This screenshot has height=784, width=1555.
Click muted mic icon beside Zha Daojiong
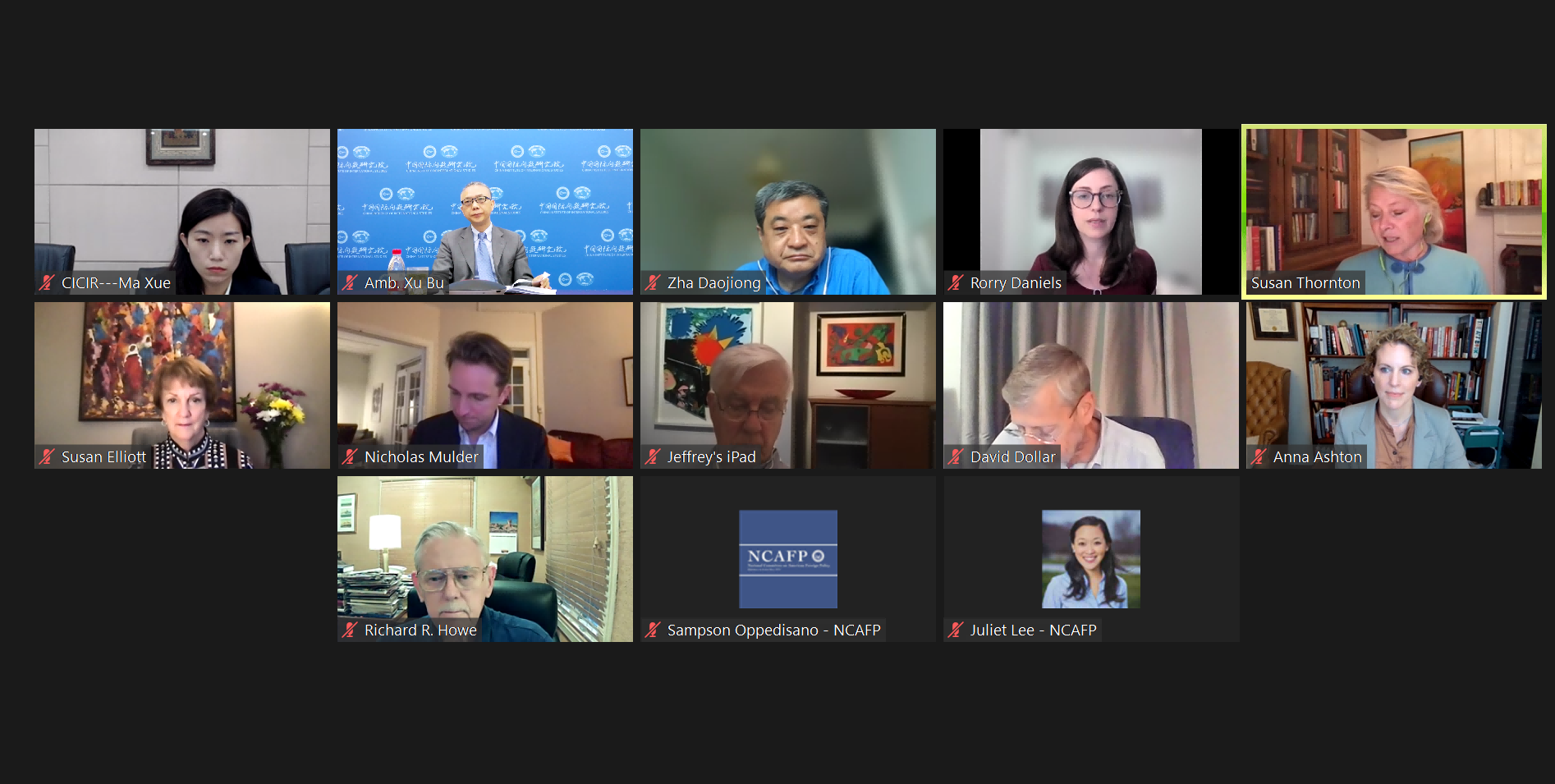pyautogui.click(x=653, y=283)
